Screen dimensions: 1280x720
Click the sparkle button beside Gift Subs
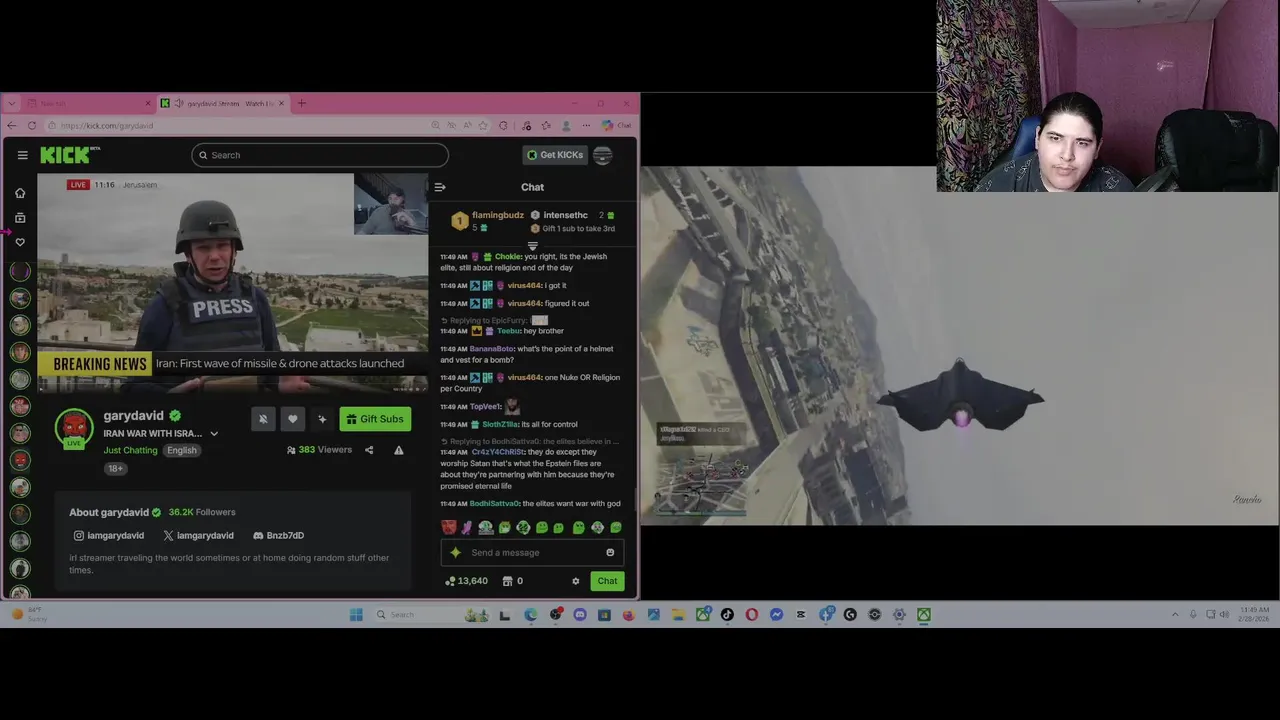[322, 419]
